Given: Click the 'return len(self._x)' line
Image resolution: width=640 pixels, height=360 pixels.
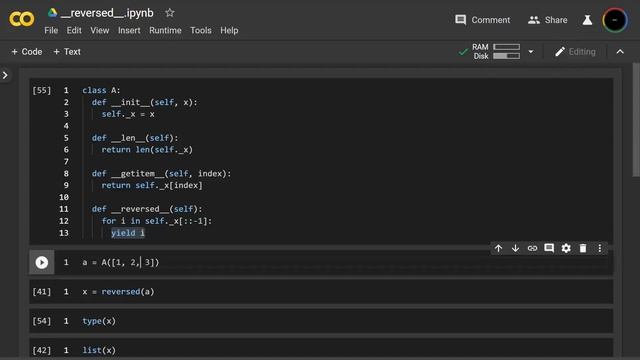Looking at the screenshot, I should [147, 150].
